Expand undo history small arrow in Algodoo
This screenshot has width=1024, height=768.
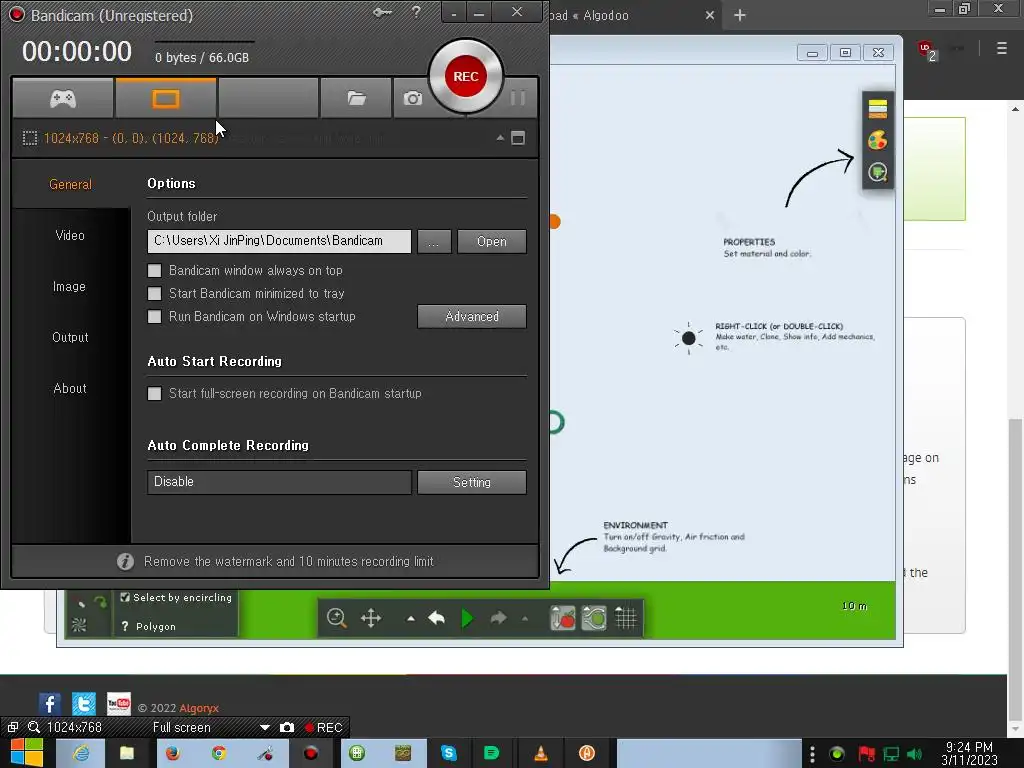[411, 618]
